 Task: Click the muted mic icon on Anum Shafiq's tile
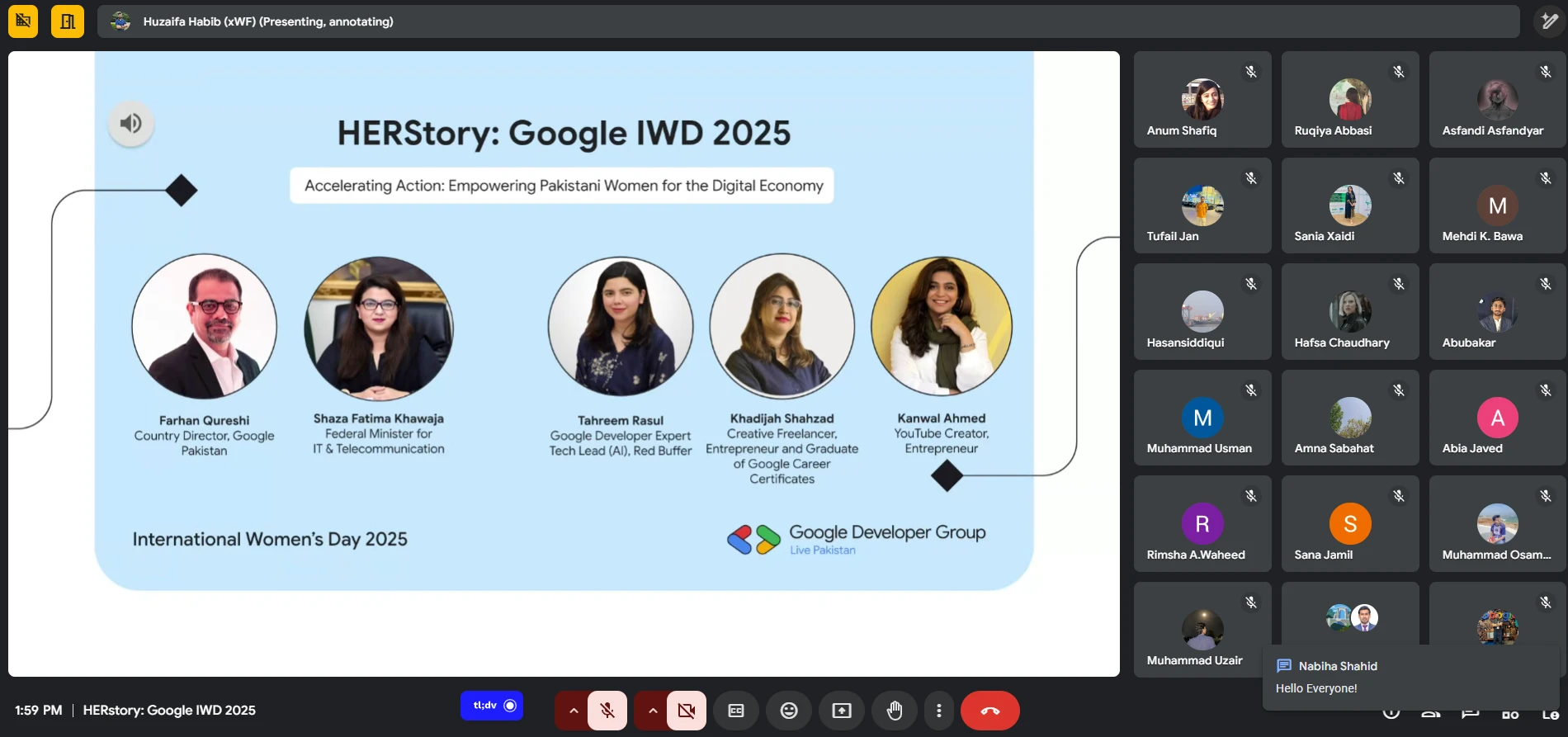click(1251, 72)
